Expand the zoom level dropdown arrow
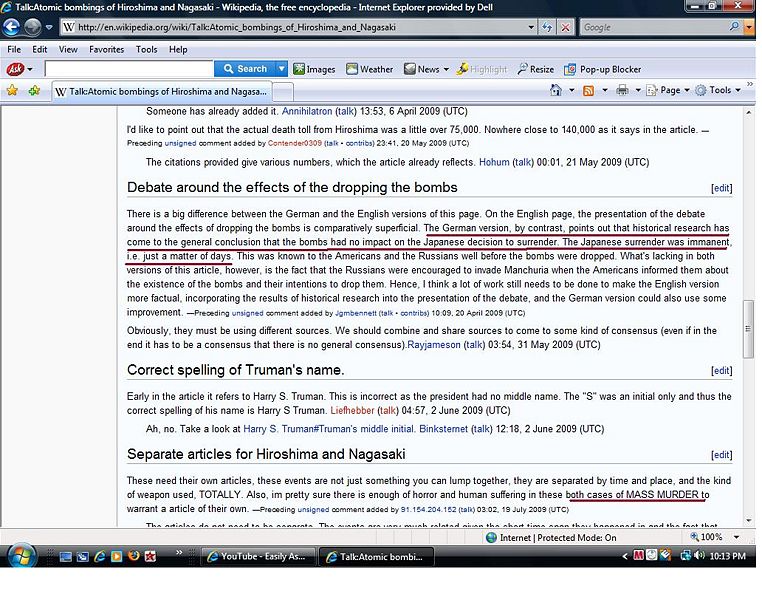762x600 pixels. coord(736,537)
